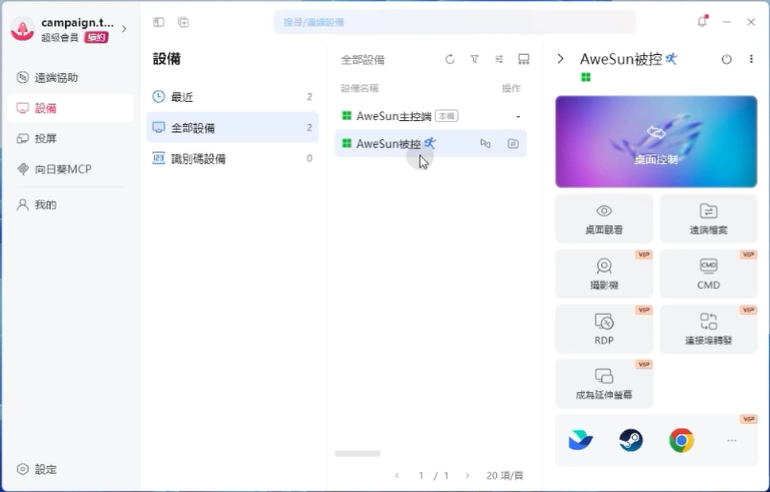Select 設備 in the left sidebar
770x492 pixels.
tap(70, 108)
